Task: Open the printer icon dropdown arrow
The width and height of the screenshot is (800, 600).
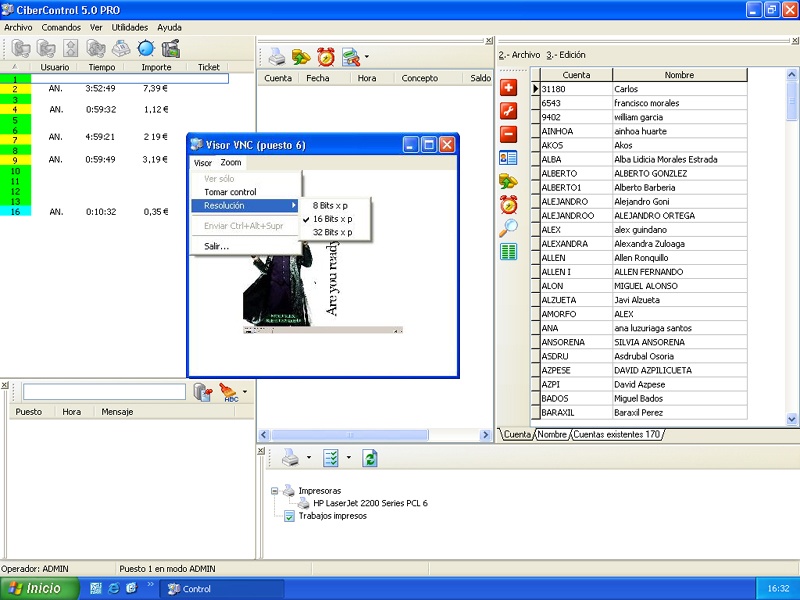Action: point(309,458)
